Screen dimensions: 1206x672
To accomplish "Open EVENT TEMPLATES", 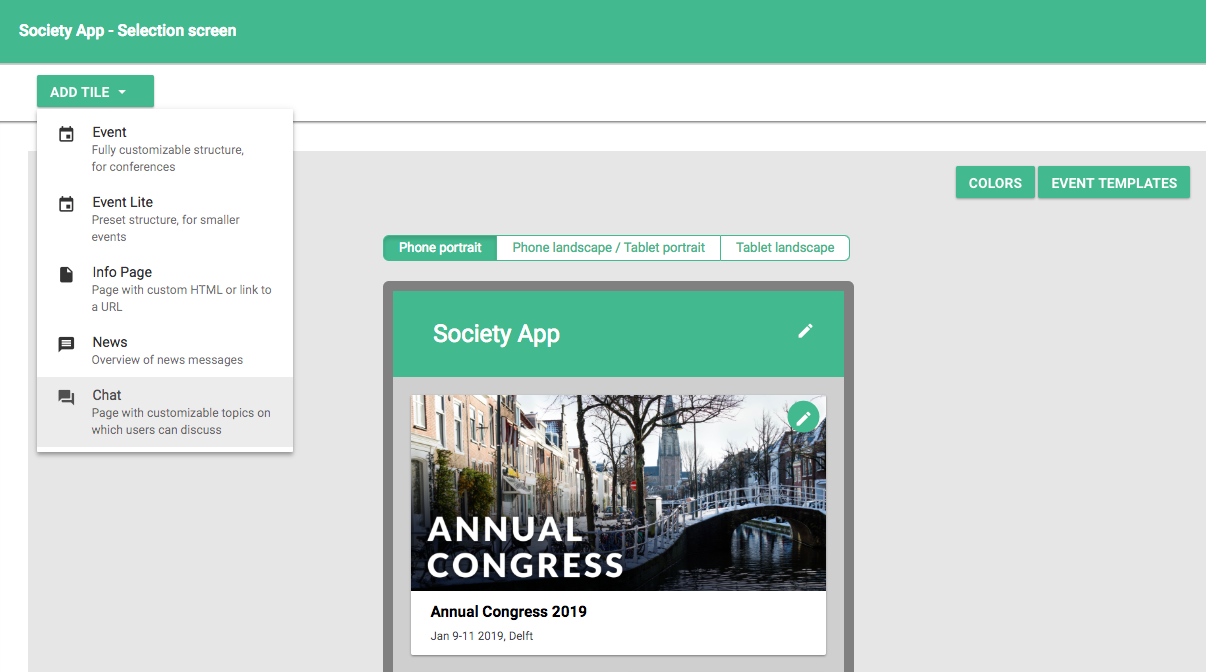I will [x=1114, y=183].
